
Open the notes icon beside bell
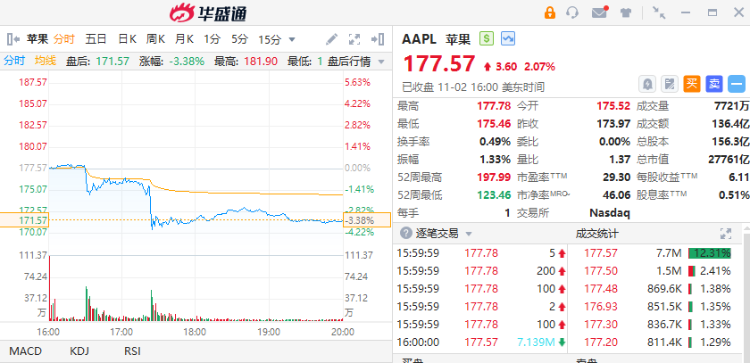(670, 84)
